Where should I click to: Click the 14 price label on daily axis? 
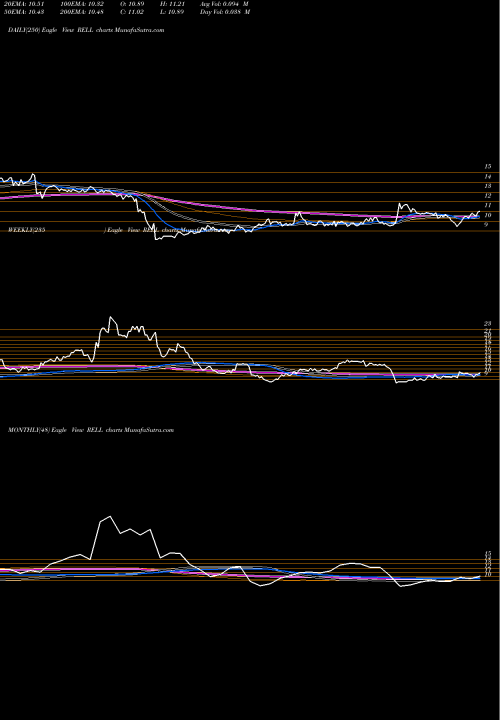[x=488, y=177]
